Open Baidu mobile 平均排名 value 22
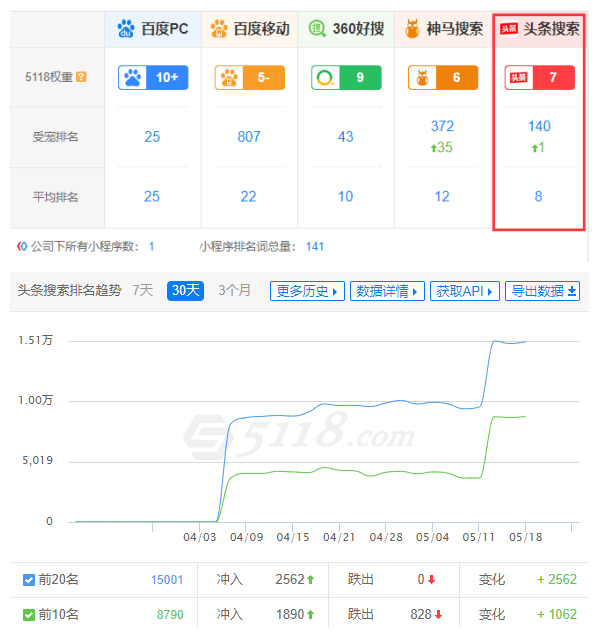The height and width of the screenshot is (637, 599). coord(249,197)
